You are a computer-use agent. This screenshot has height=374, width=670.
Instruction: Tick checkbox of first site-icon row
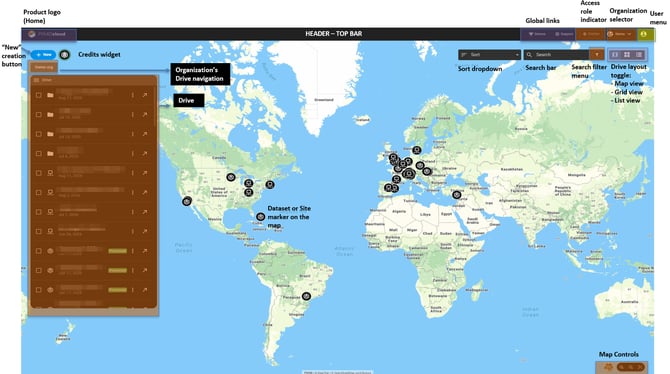[38, 173]
